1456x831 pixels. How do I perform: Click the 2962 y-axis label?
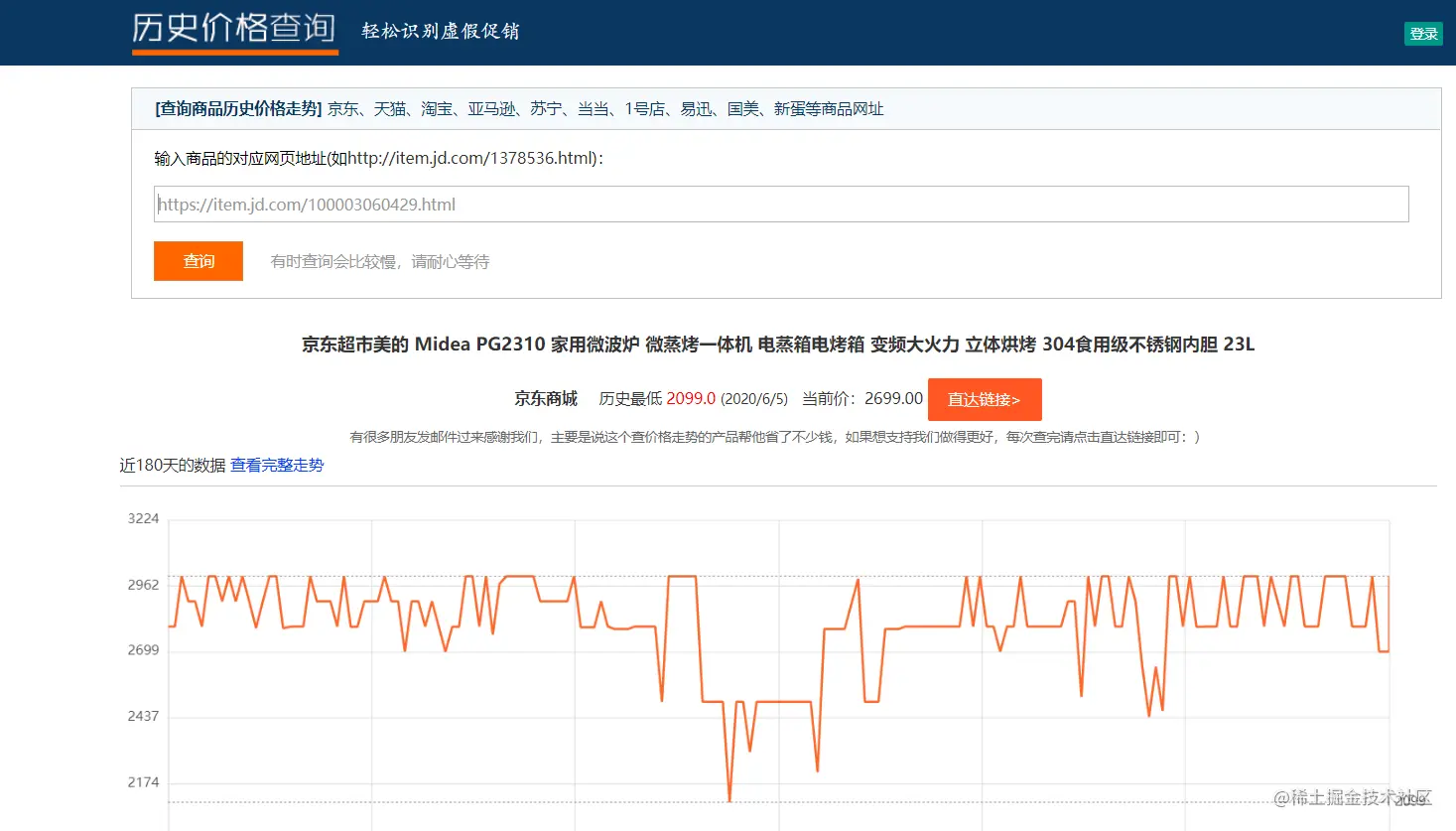(143, 585)
